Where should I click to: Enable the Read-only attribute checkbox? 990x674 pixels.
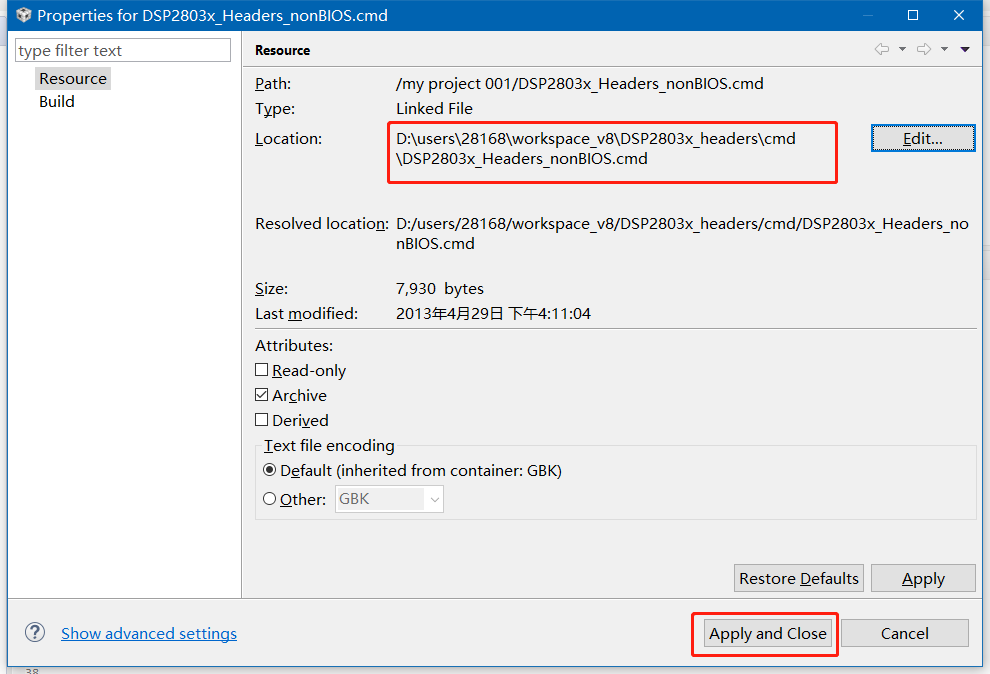pyautogui.click(x=261, y=370)
